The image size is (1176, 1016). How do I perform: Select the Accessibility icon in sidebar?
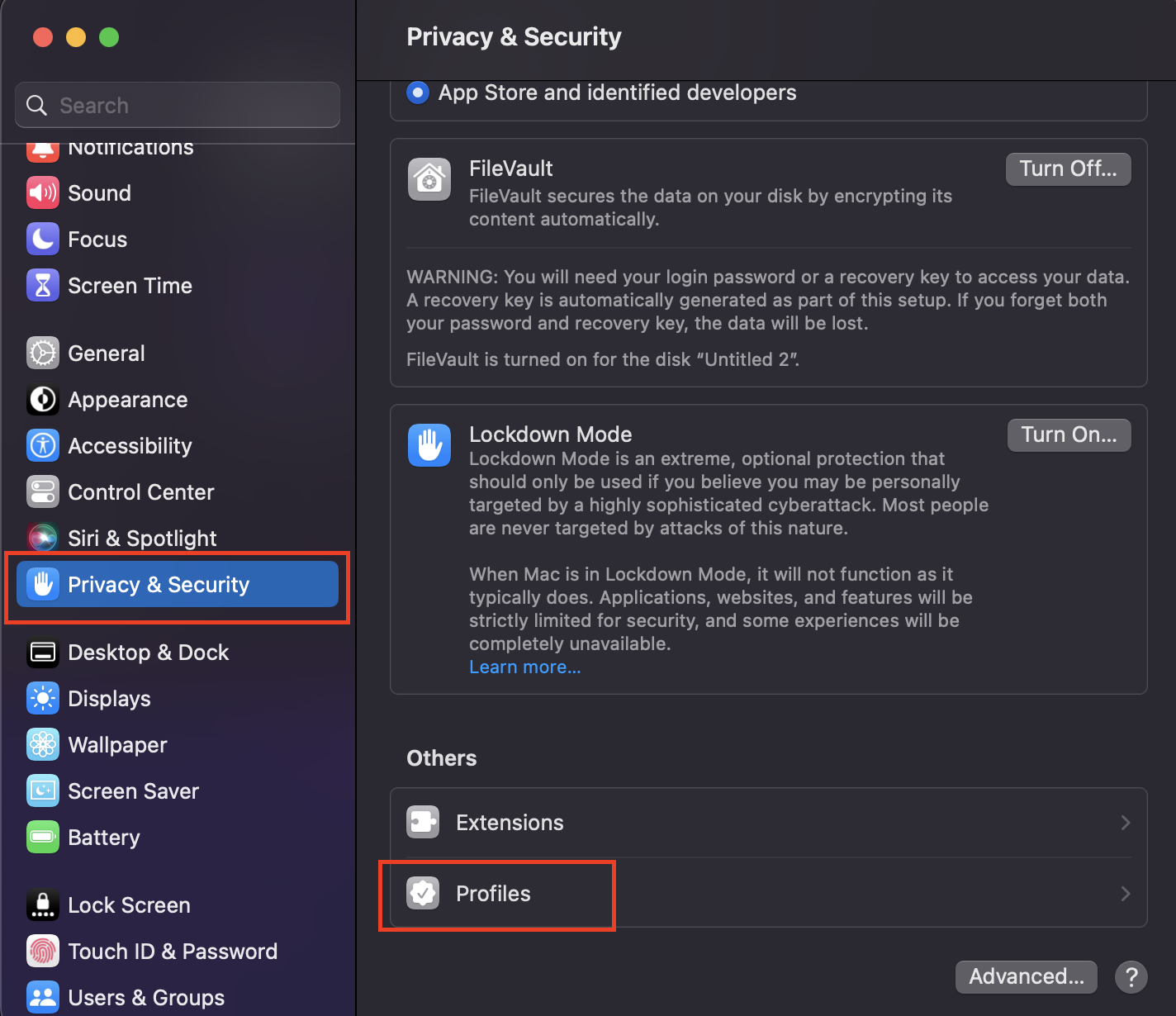point(43,445)
